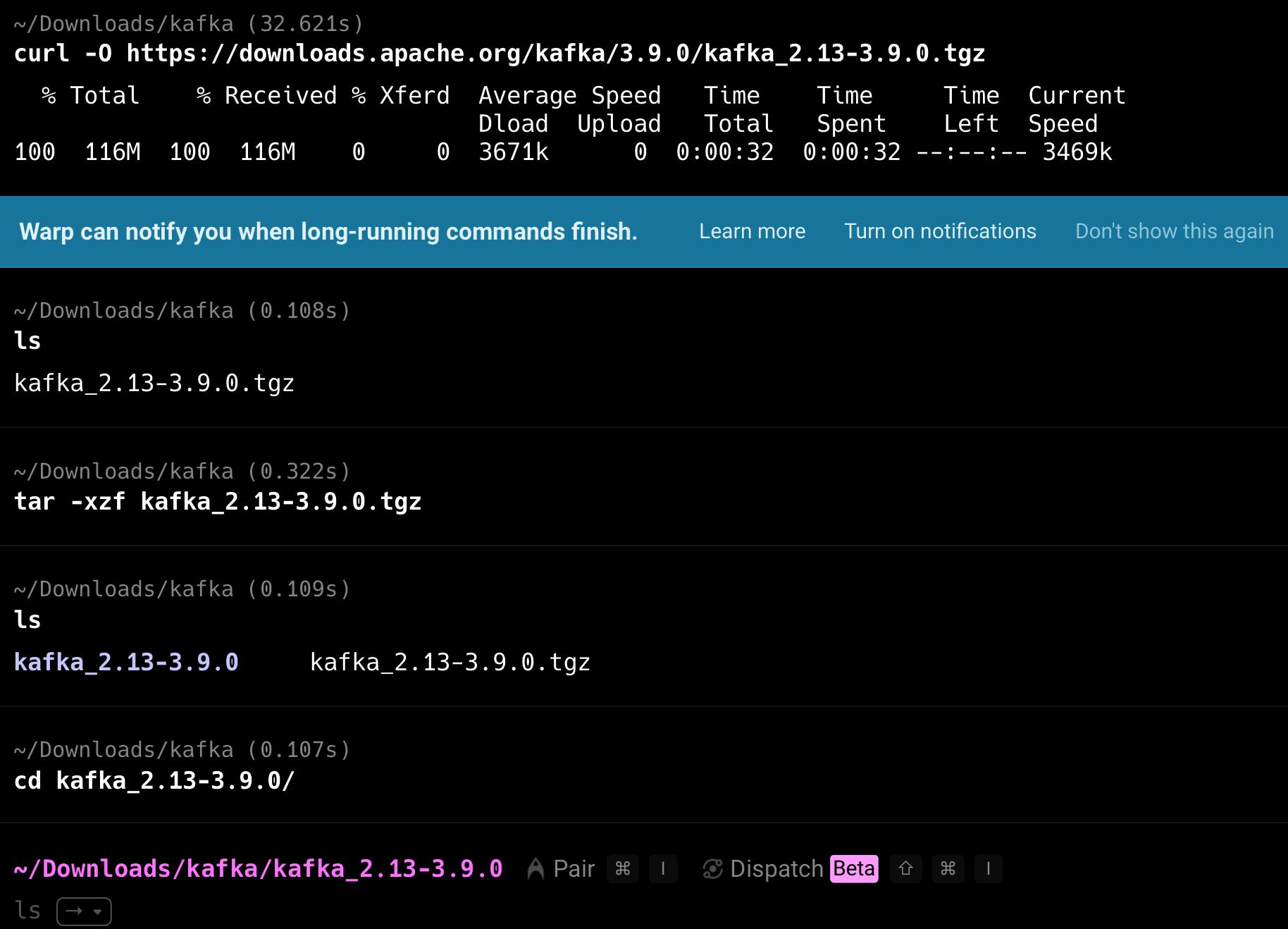Click the highlighted kafka_2.13-3.9.0 directory name
The height and width of the screenshot is (929, 1288).
(126, 663)
